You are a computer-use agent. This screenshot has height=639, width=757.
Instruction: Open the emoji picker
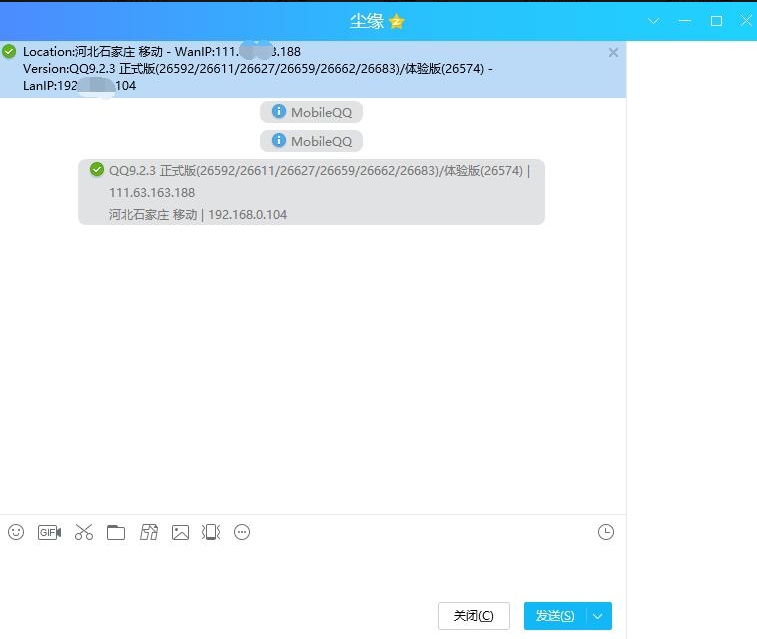[16, 533]
